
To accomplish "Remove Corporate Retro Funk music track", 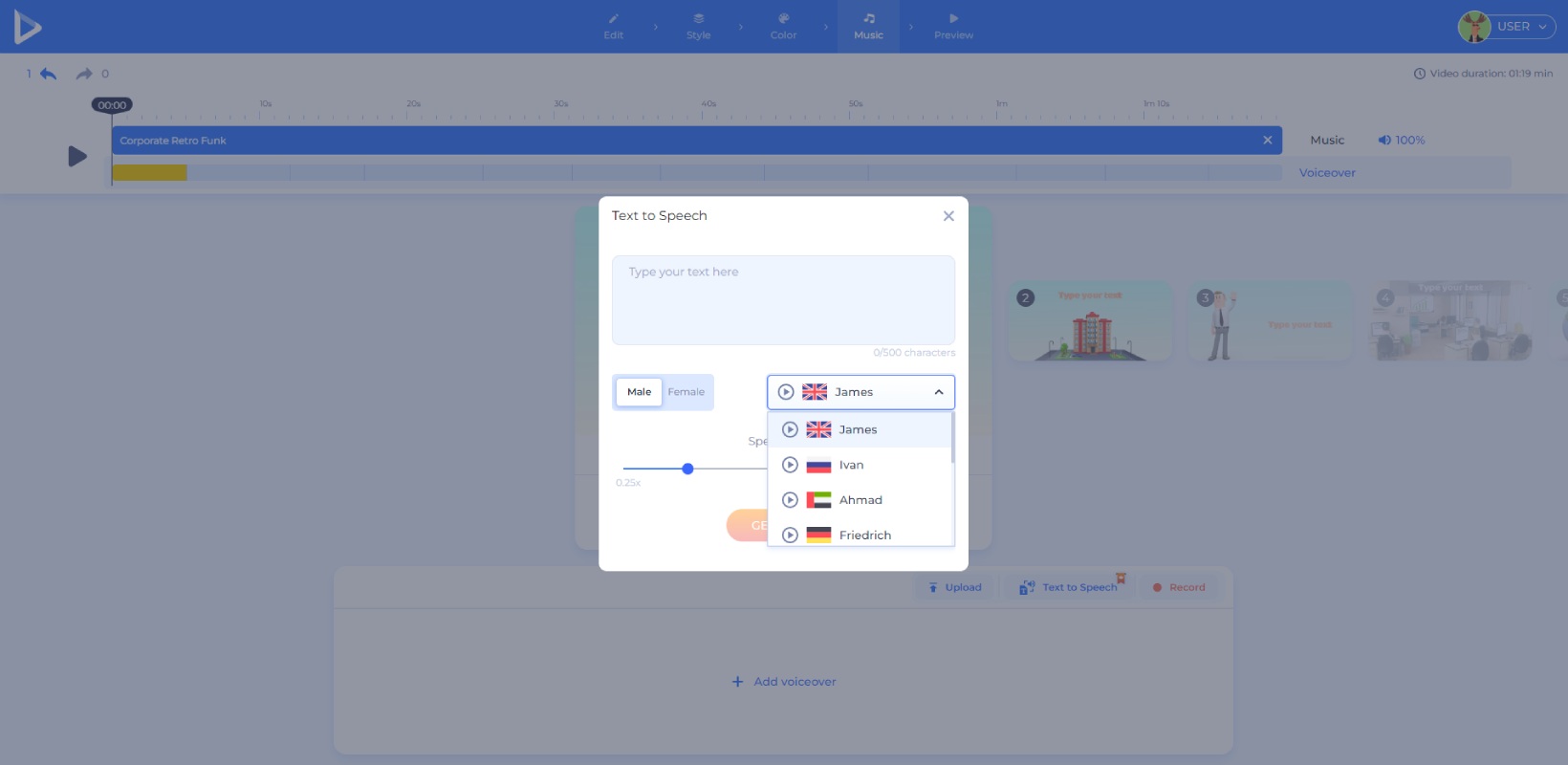I will click(x=1268, y=141).
